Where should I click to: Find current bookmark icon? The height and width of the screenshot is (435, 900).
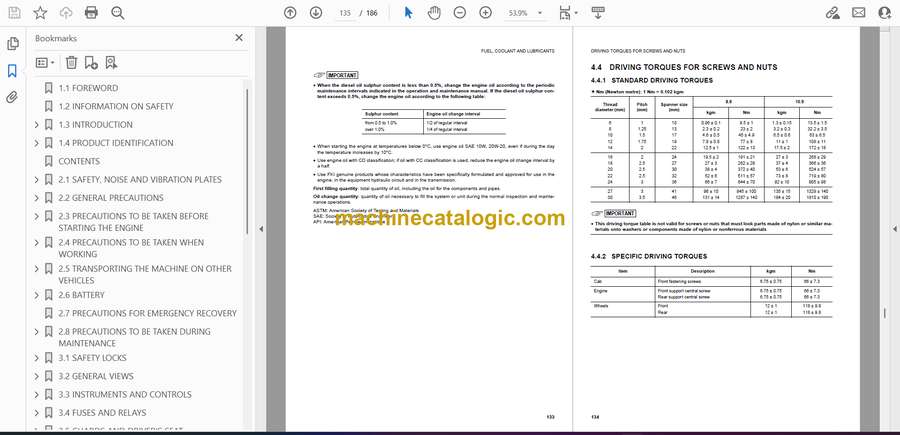111,63
